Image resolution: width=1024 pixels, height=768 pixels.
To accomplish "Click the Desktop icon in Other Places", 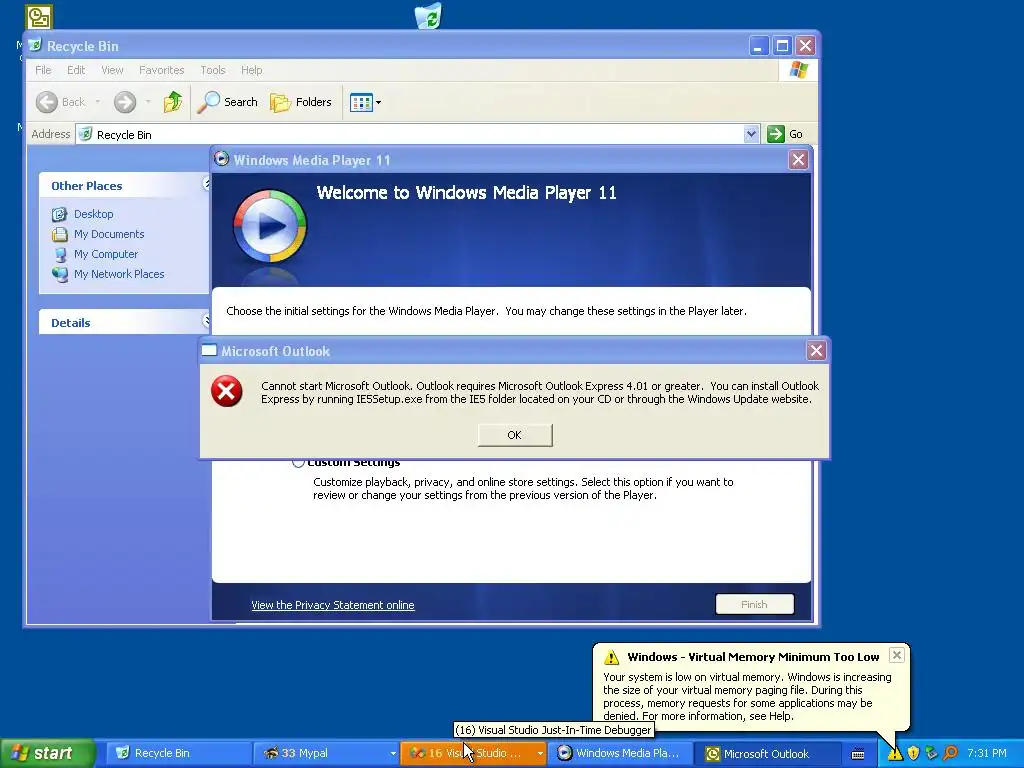I will (59, 214).
